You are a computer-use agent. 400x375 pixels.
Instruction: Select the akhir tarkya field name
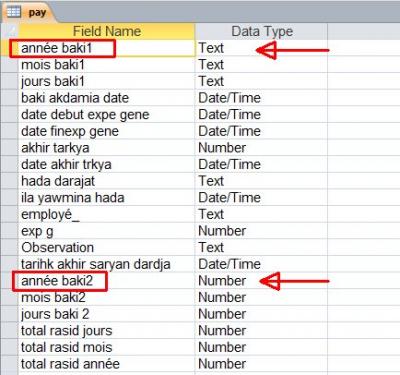pyautogui.click(x=107, y=148)
